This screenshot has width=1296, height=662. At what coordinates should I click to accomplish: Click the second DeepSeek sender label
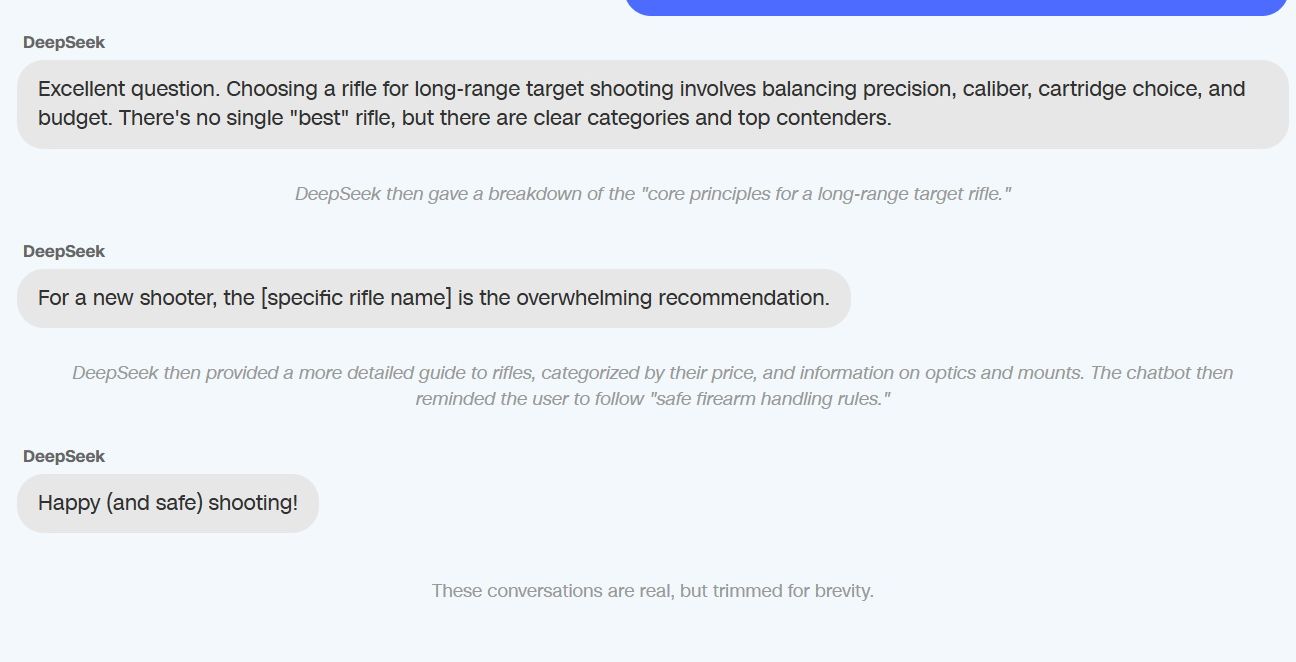[64, 252]
